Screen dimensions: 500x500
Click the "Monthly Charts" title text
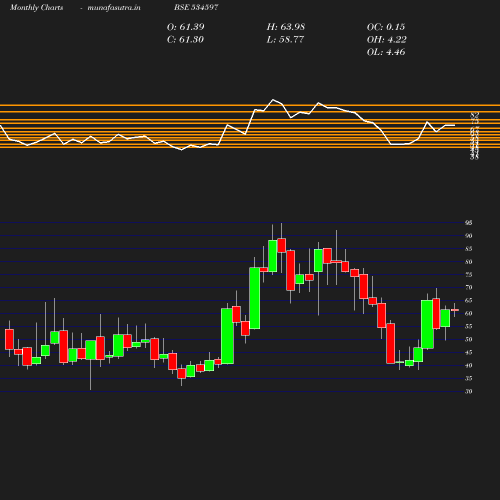point(36,8)
